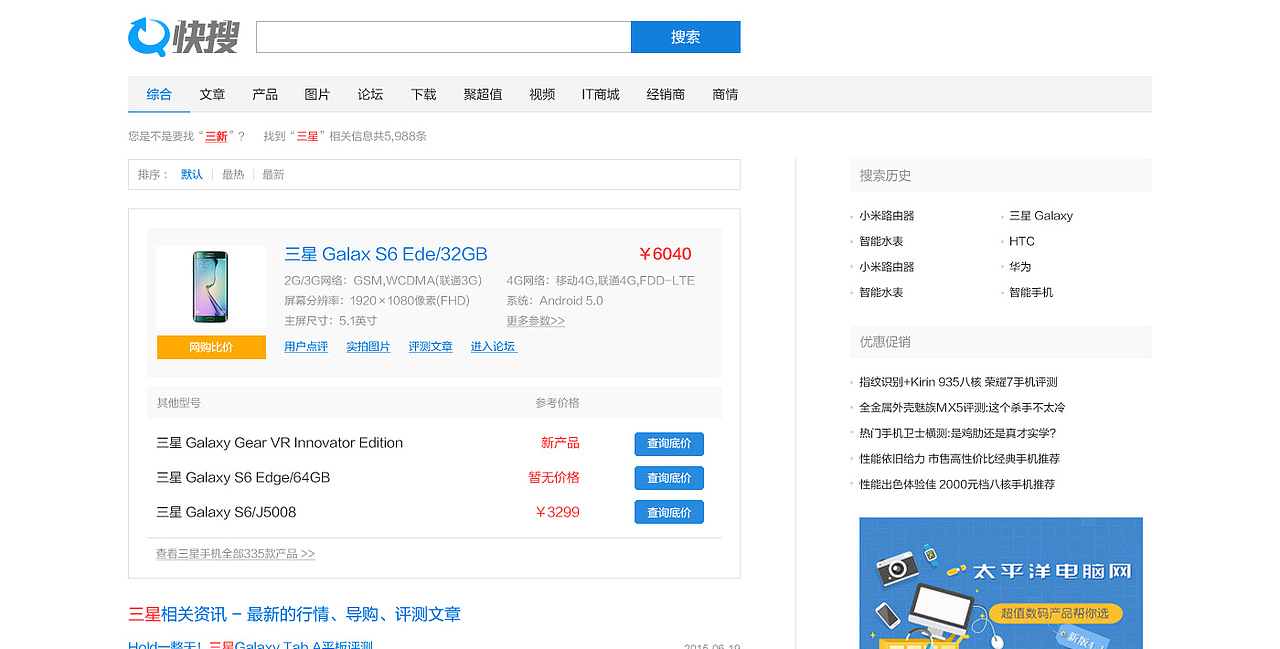The height and width of the screenshot is (649, 1280).
Task: Open 用户点评 link
Action: tap(306, 347)
